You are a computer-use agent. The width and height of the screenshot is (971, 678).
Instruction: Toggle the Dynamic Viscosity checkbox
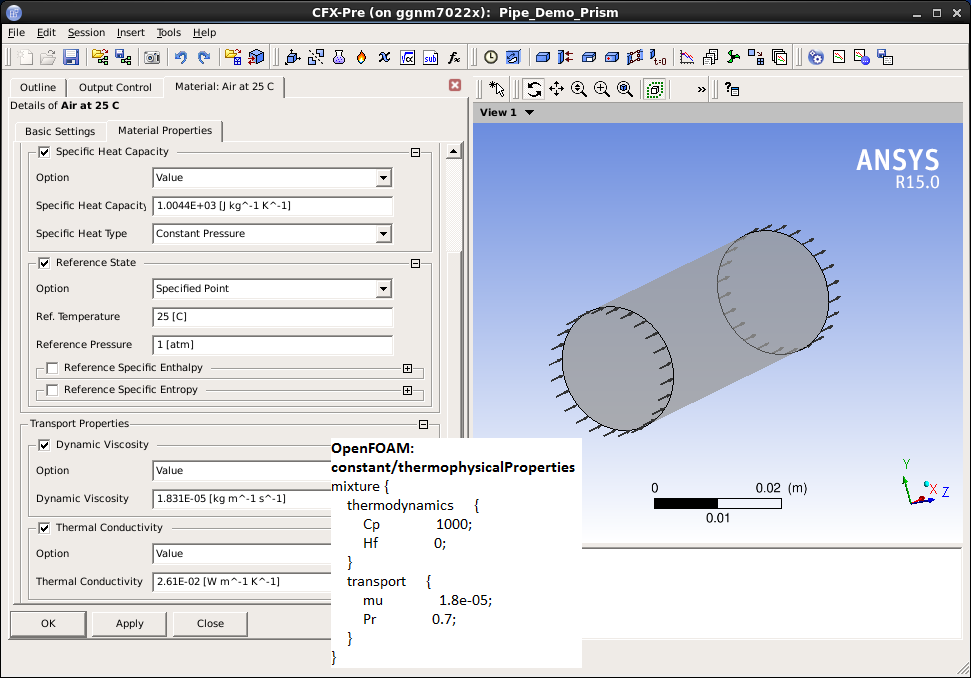(x=44, y=445)
